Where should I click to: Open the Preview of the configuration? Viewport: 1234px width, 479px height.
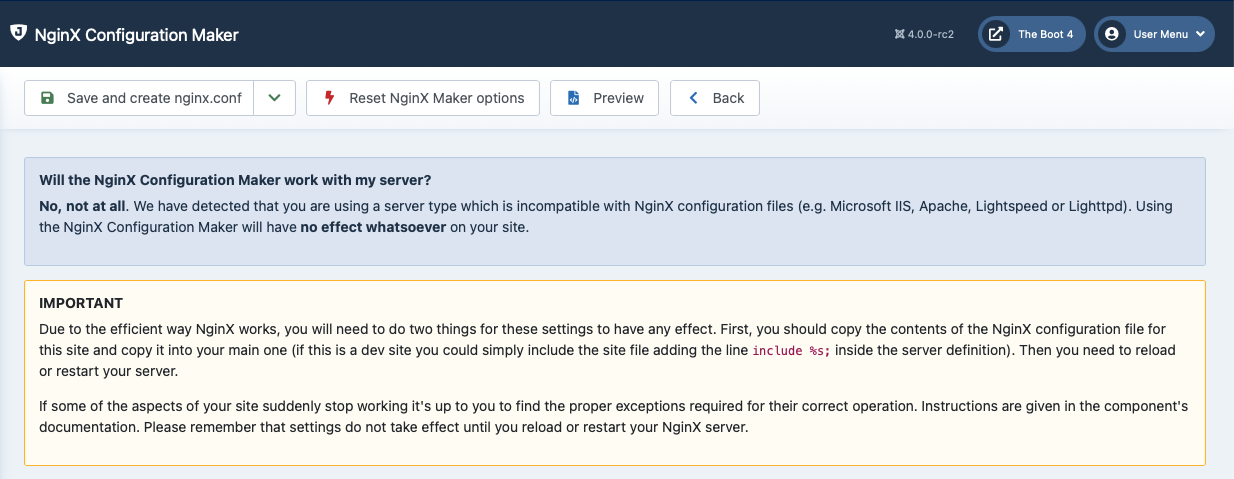pyautogui.click(x=604, y=98)
